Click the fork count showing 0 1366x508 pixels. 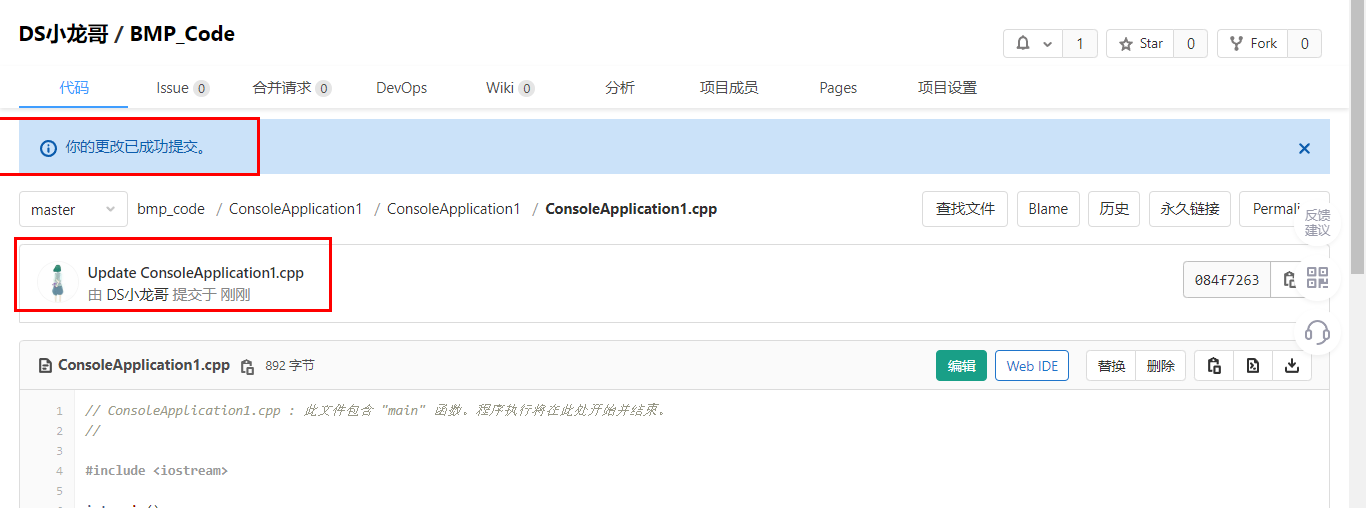1304,44
